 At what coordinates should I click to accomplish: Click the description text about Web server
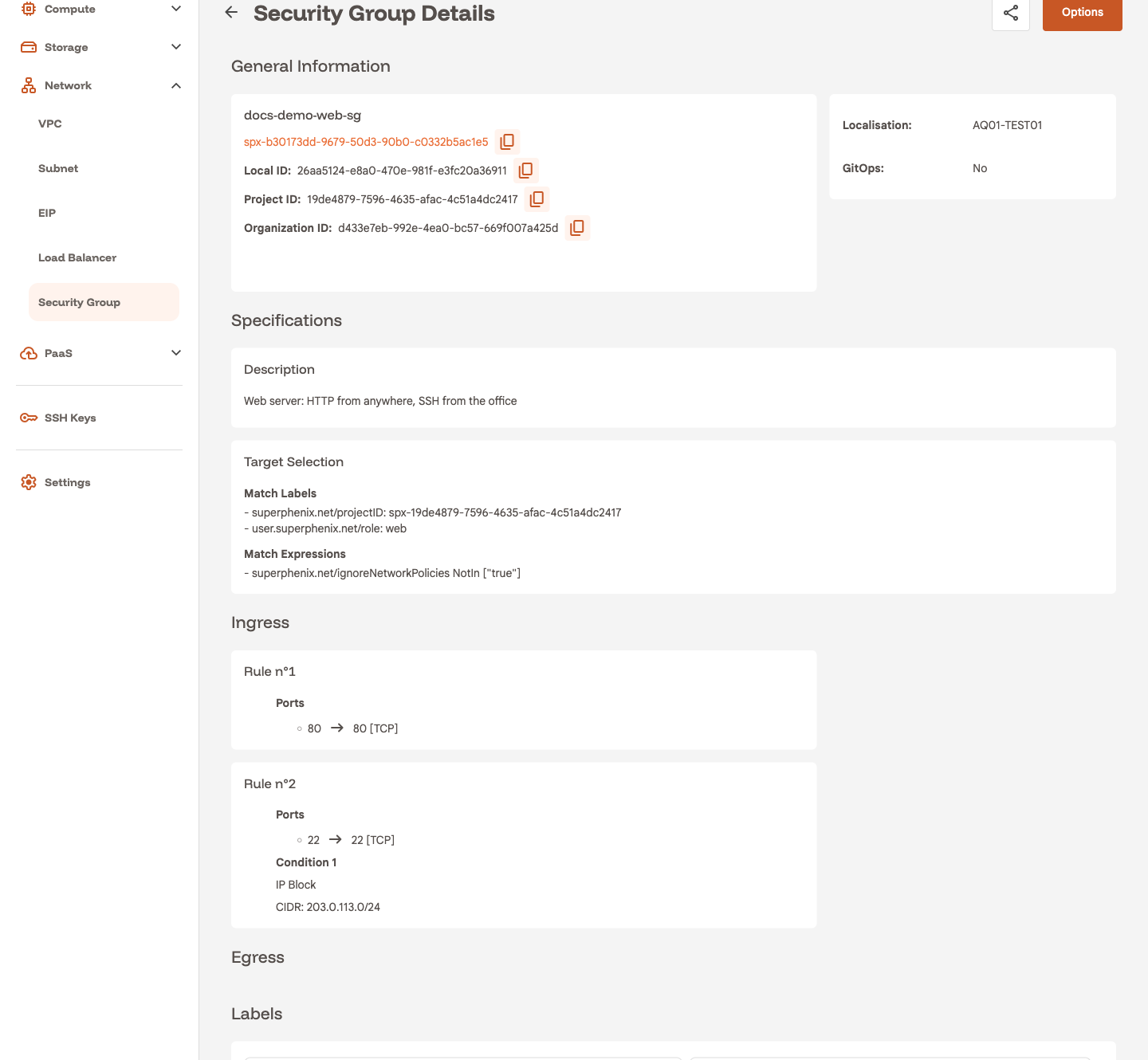click(380, 401)
